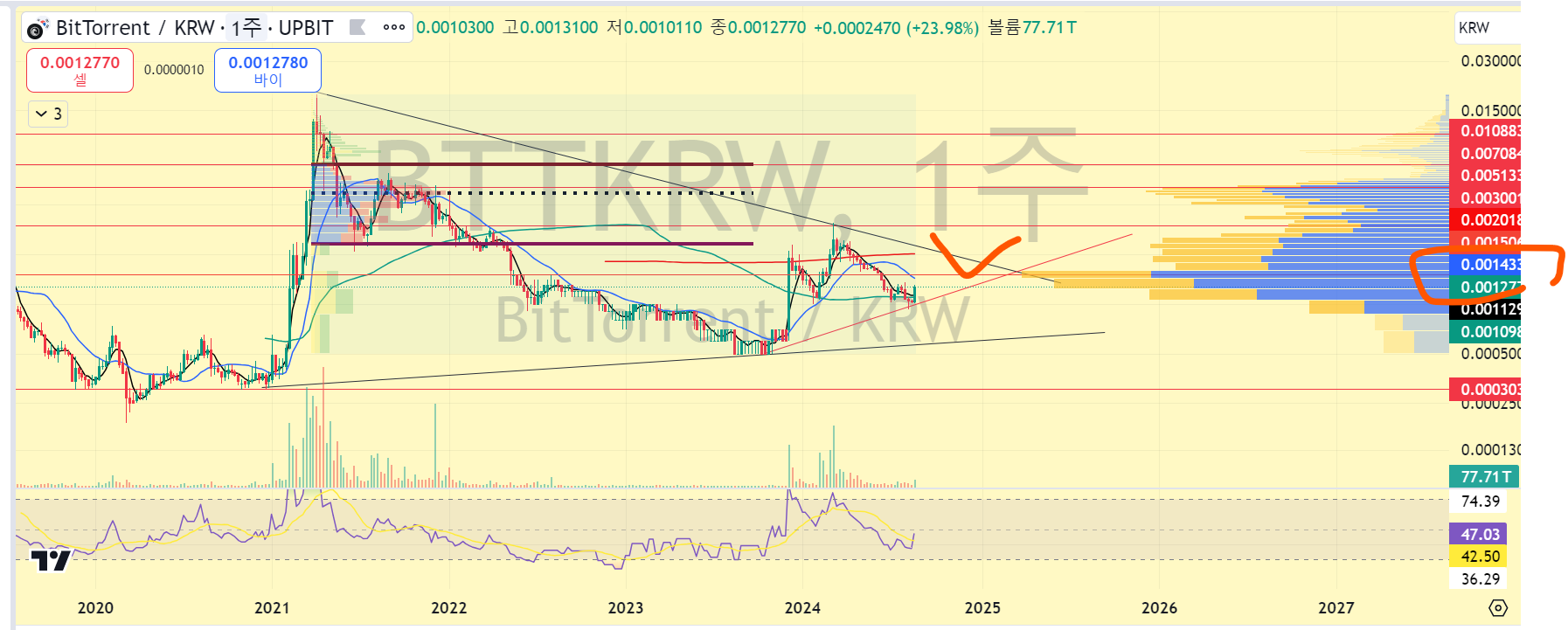Click the opening price value 0.0010300

click(x=455, y=28)
